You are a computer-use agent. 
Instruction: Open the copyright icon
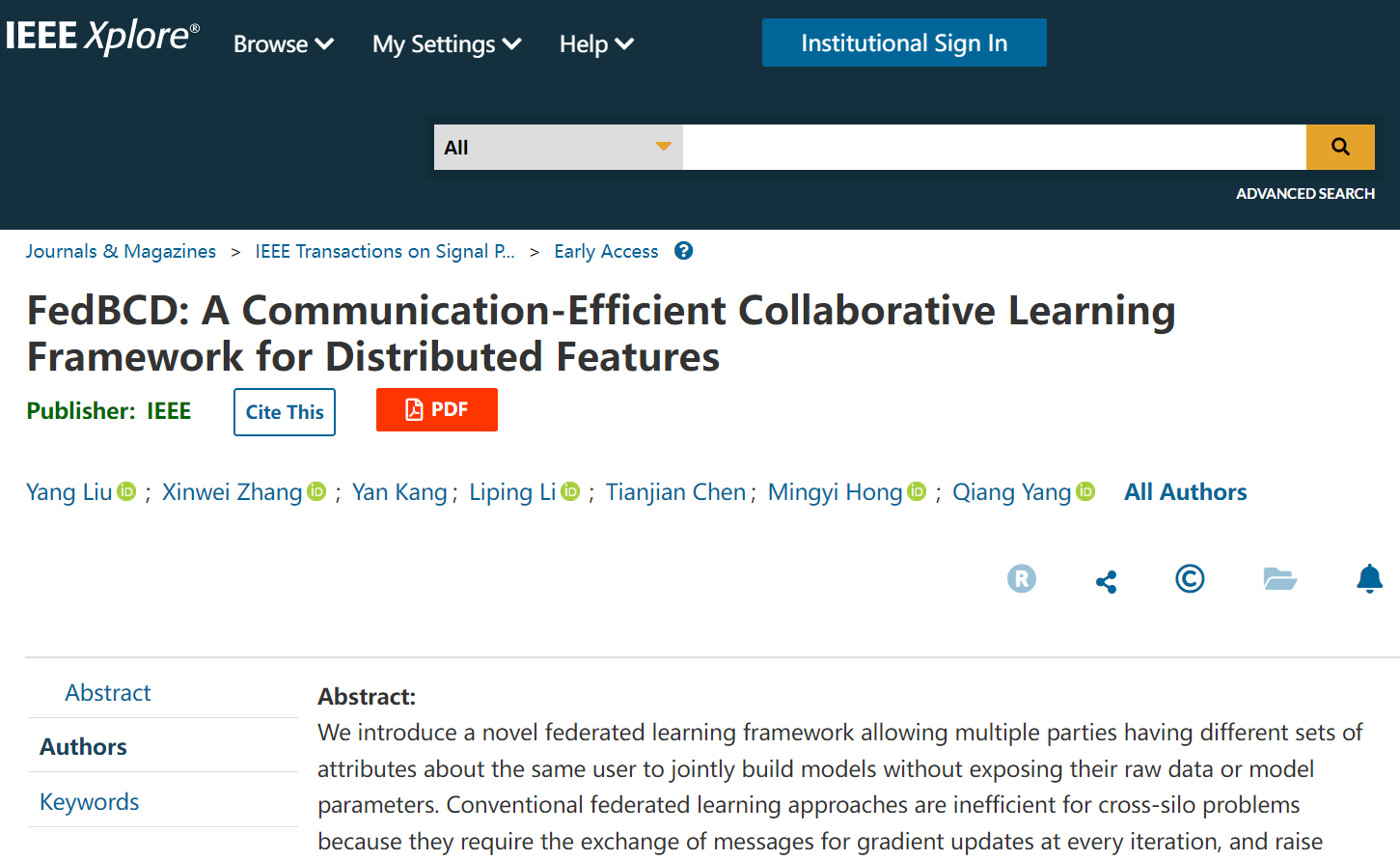pyautogui.click(x=1189, y=578)
